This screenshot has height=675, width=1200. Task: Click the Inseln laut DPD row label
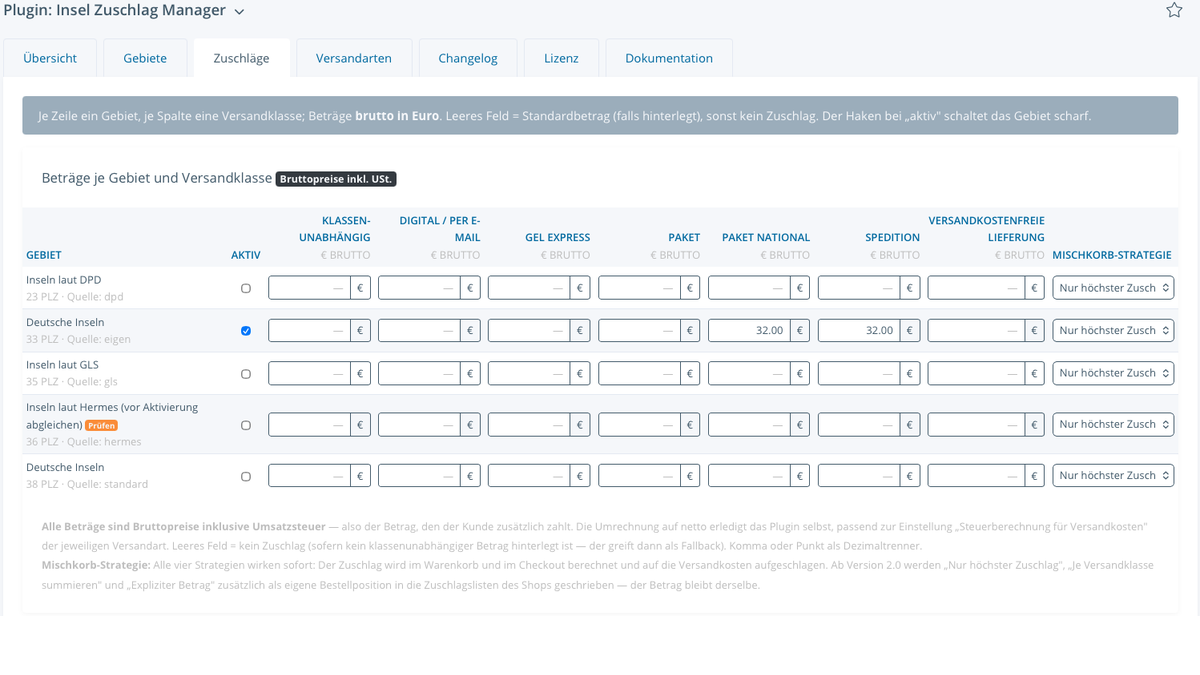tap(64, 280)
